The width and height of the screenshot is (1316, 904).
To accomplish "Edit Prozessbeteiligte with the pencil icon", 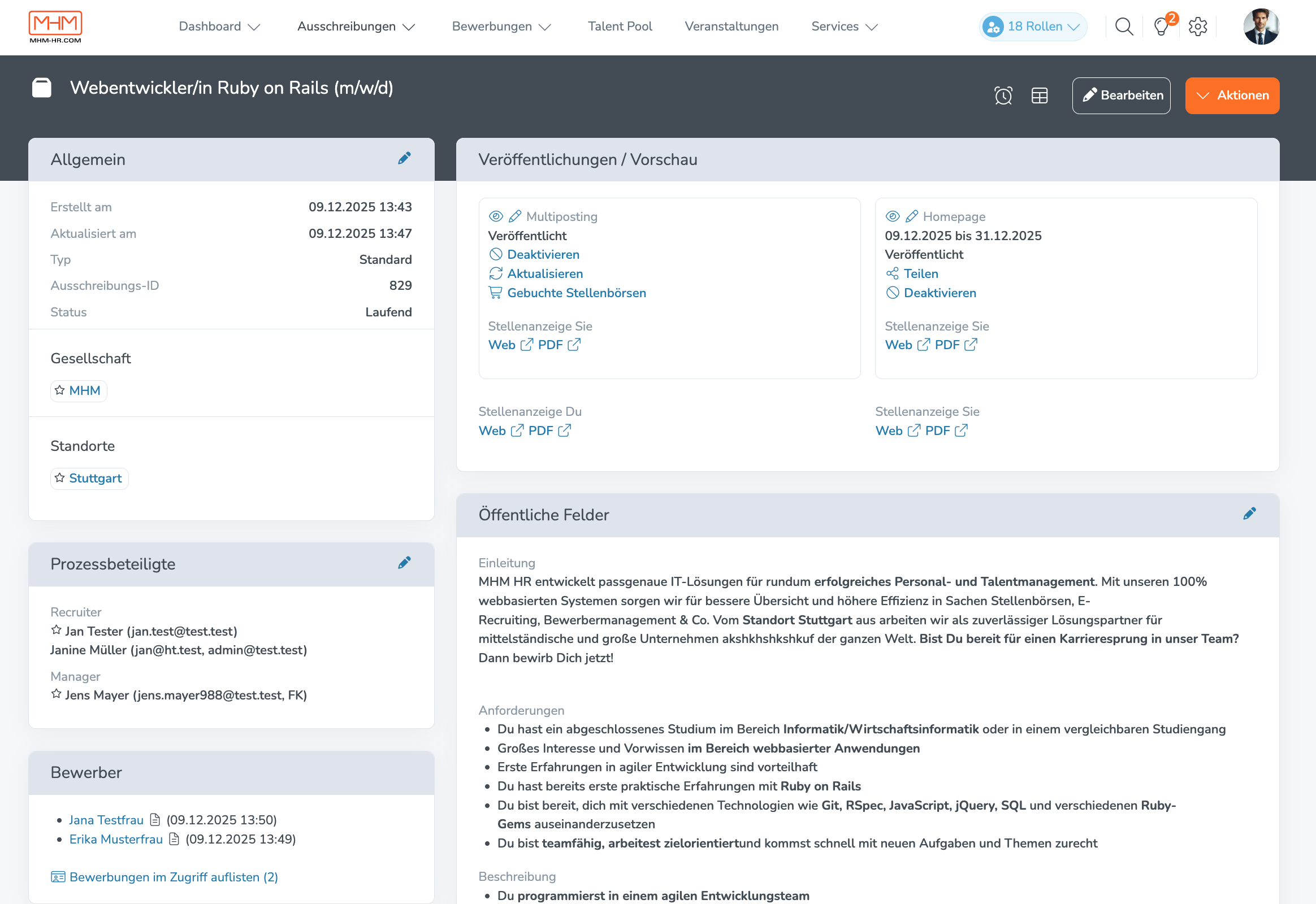I will [x=404, y=563].
